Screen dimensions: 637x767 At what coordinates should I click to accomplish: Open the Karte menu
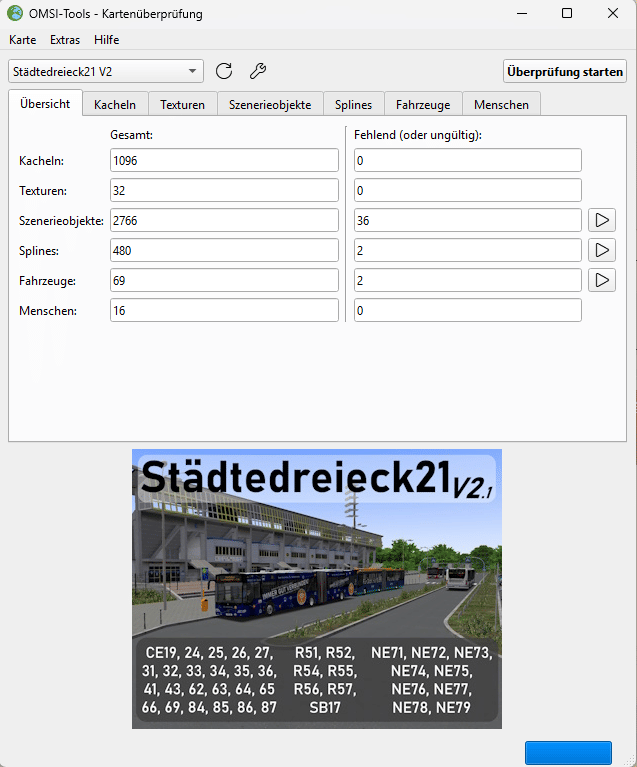tap(22, 40)
